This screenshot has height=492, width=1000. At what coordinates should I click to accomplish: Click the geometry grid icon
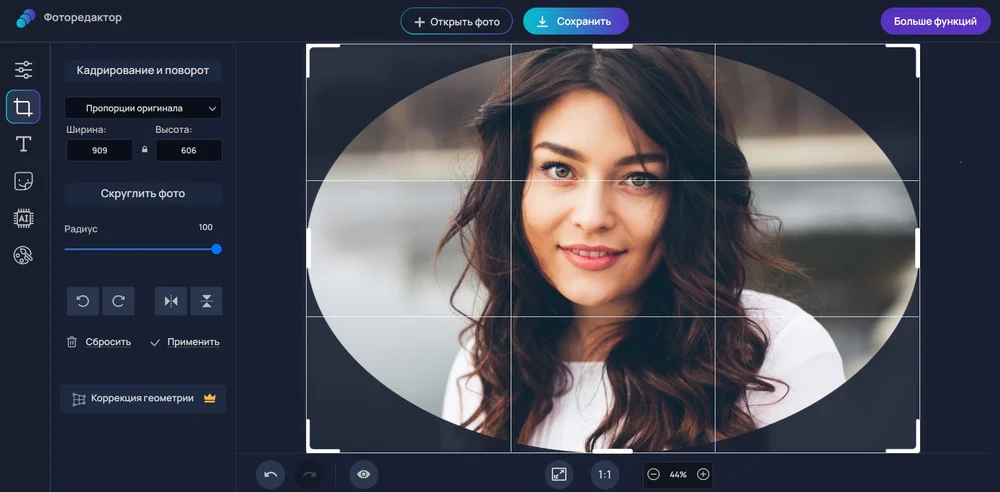pyautogui.click(x=78, y=399)
